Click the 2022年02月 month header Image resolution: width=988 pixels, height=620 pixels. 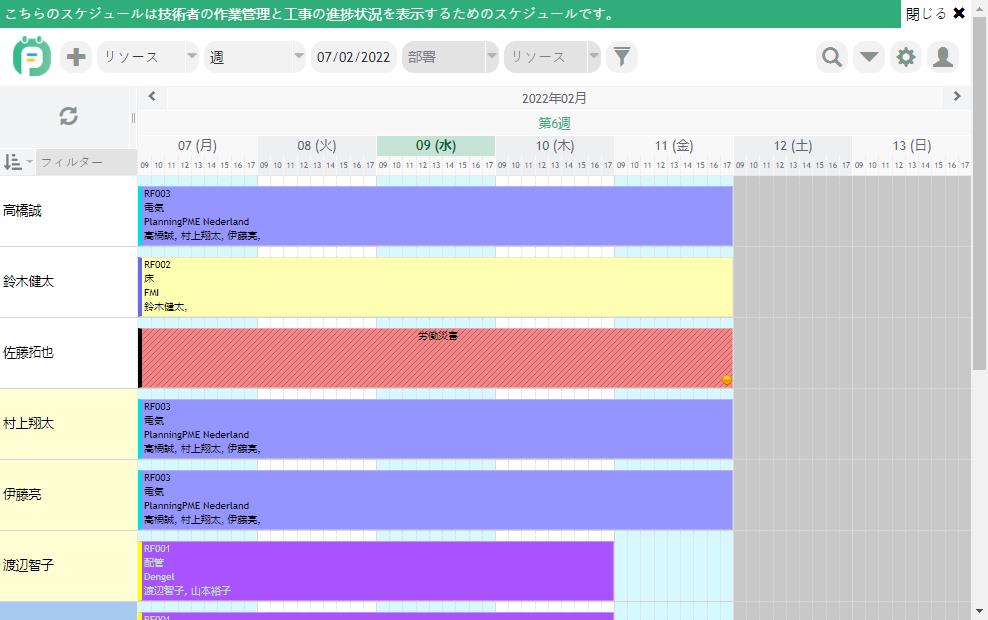[x=554, y=98]
